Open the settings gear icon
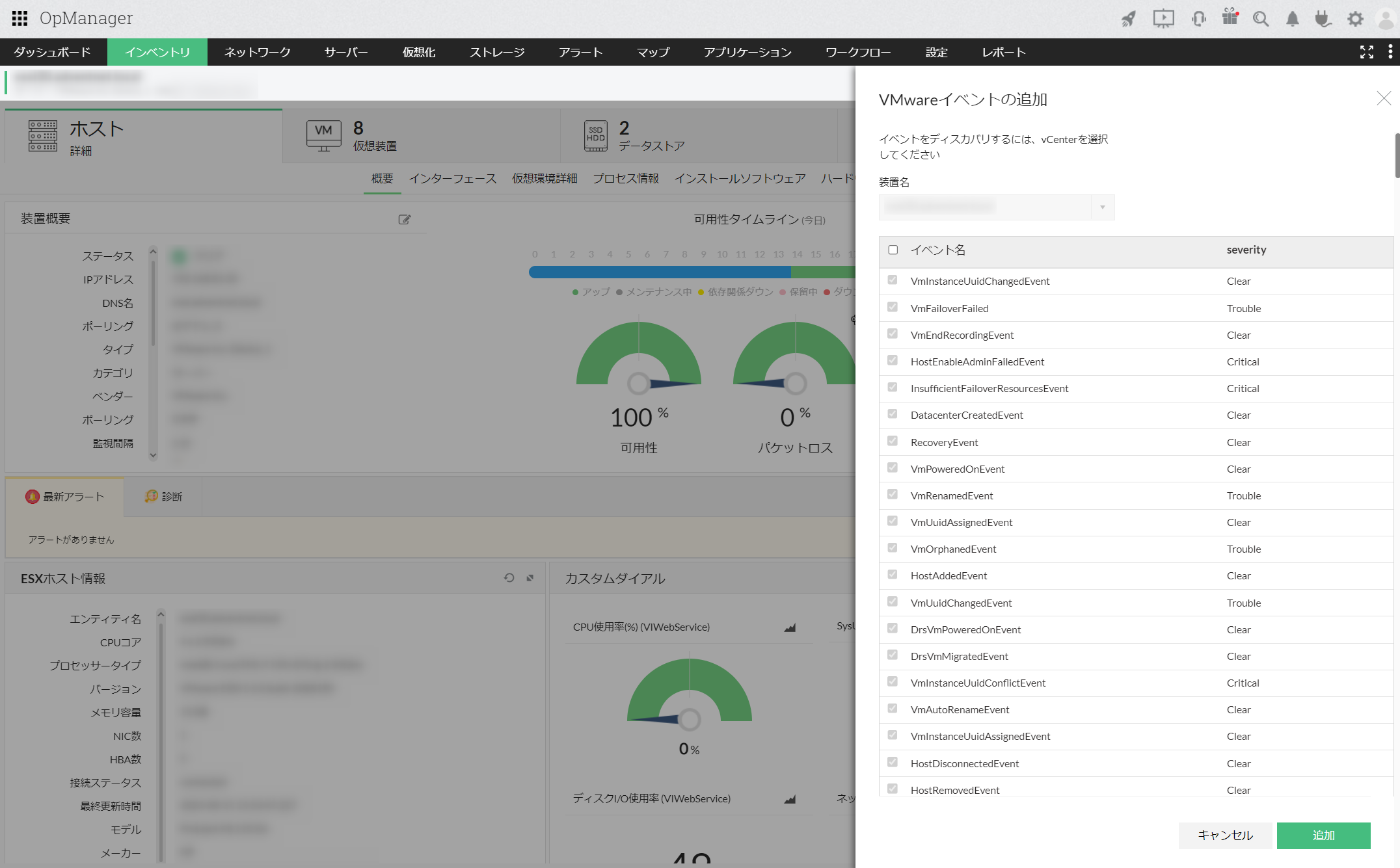The image size is (1400, 868). (1355, 19)
